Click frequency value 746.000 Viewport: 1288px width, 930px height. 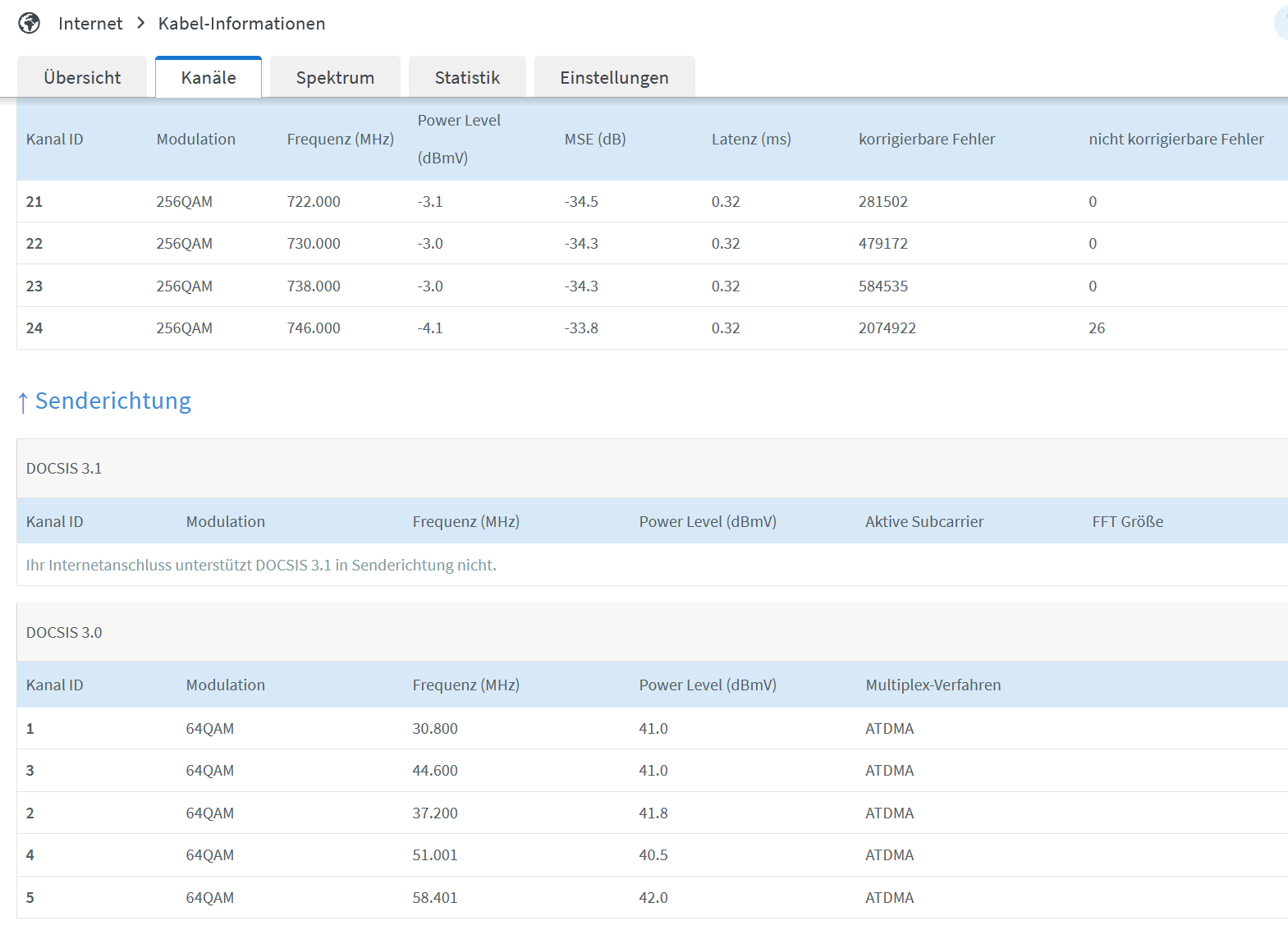point(314,328)
